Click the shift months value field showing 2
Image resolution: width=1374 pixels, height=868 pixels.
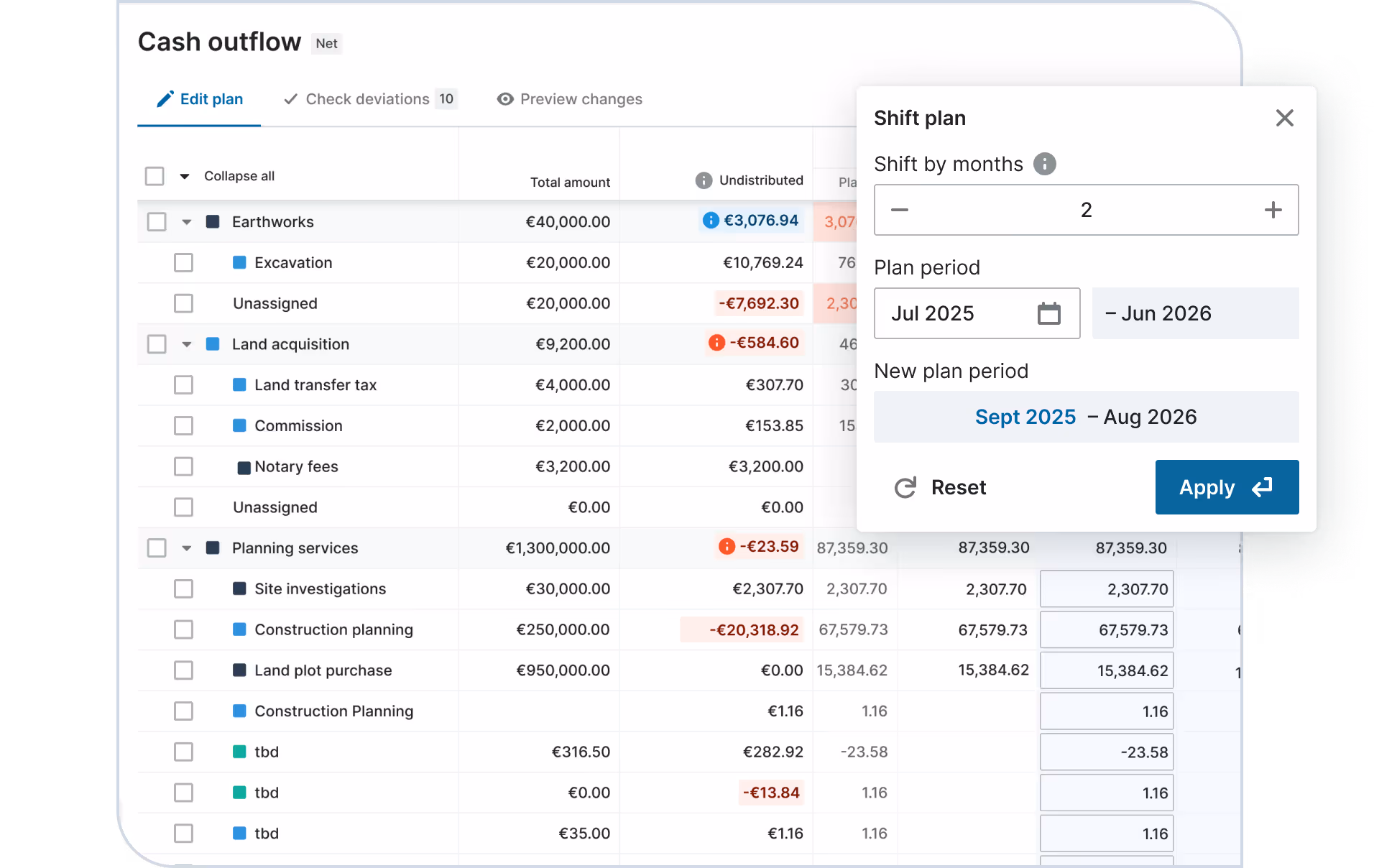coord(1086,210)
